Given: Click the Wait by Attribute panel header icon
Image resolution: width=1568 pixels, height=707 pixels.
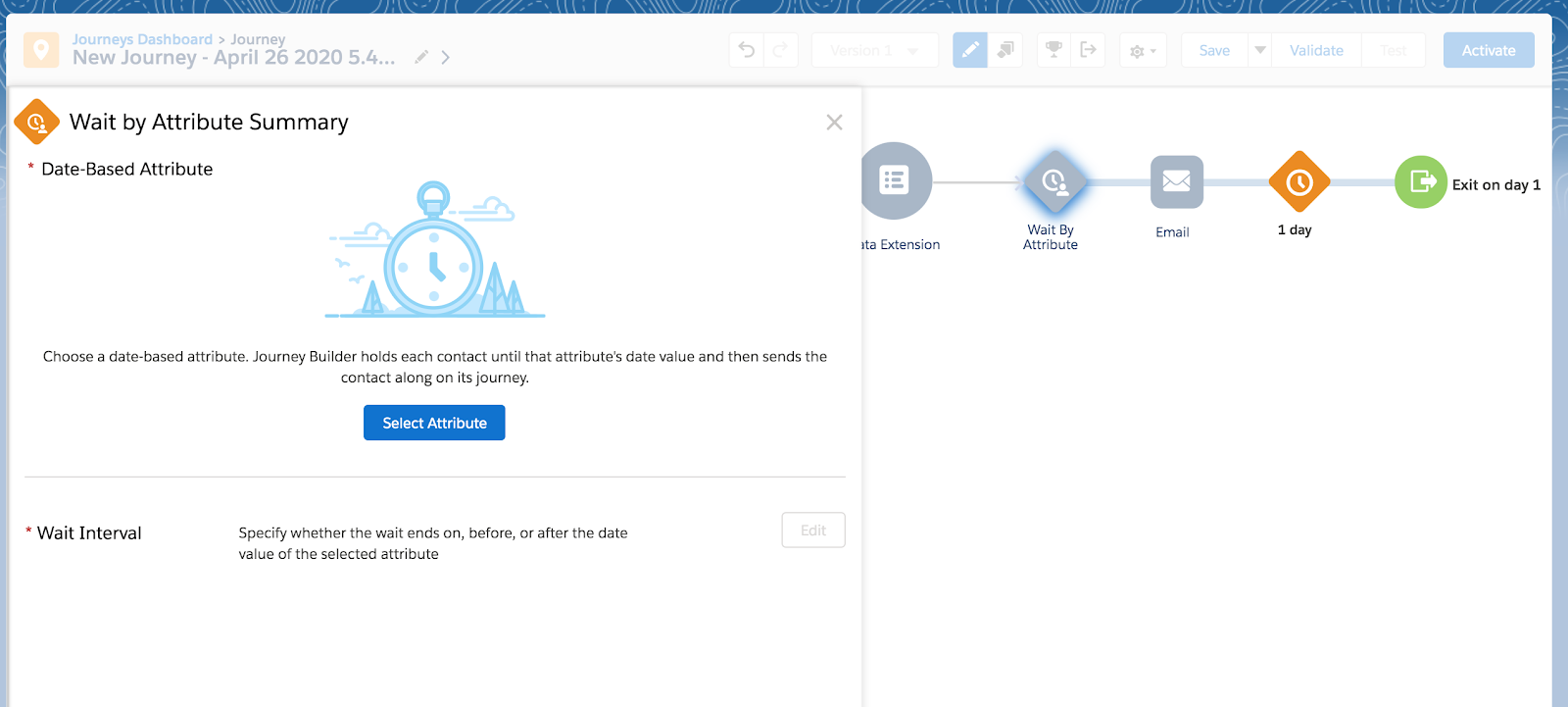Looking at the screenshot, I should point(37,122).
